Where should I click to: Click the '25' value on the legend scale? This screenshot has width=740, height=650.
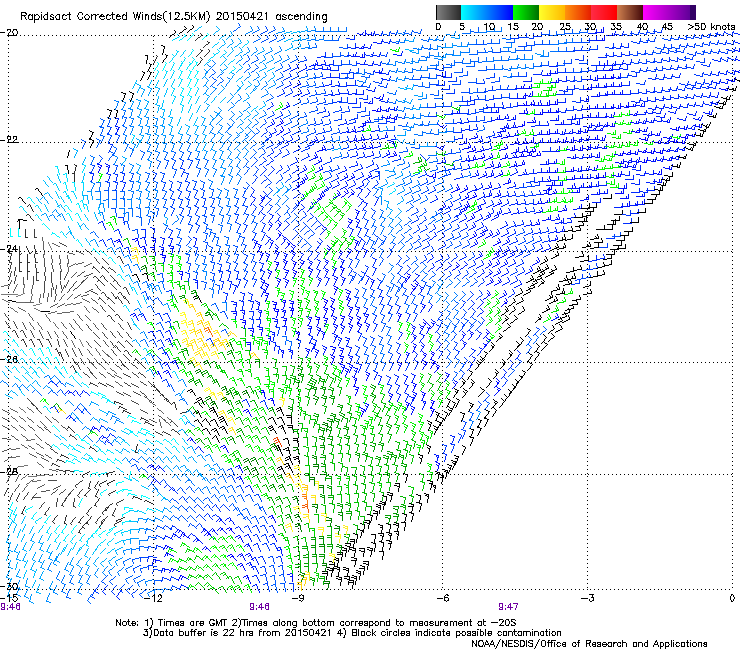(565, 27)
